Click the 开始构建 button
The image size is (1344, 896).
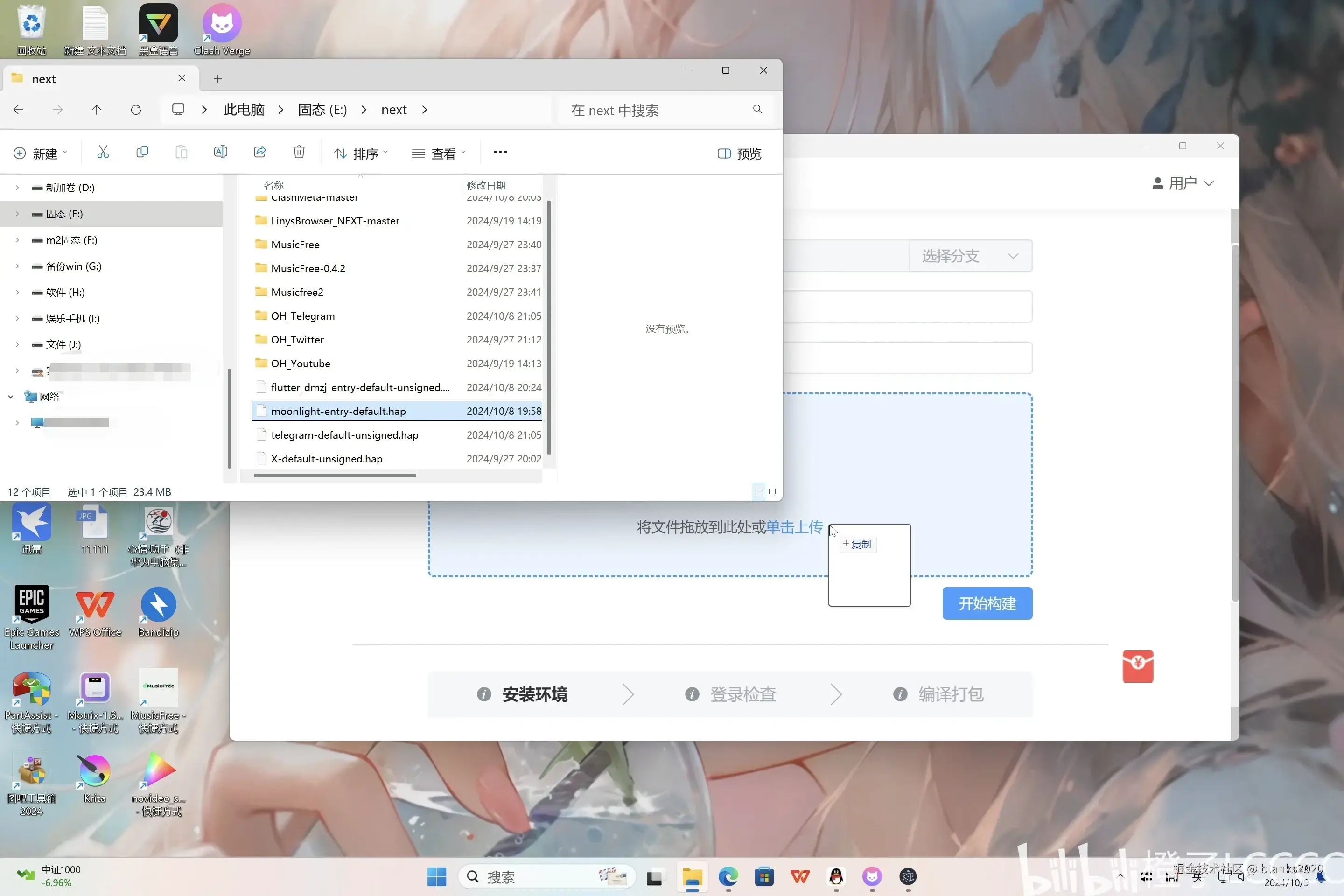coord(987,603)
